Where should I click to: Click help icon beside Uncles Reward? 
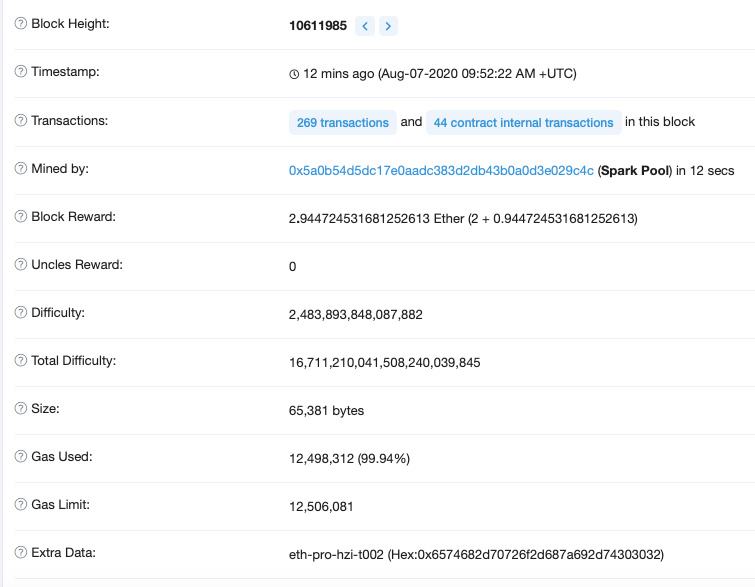(21, 265)
